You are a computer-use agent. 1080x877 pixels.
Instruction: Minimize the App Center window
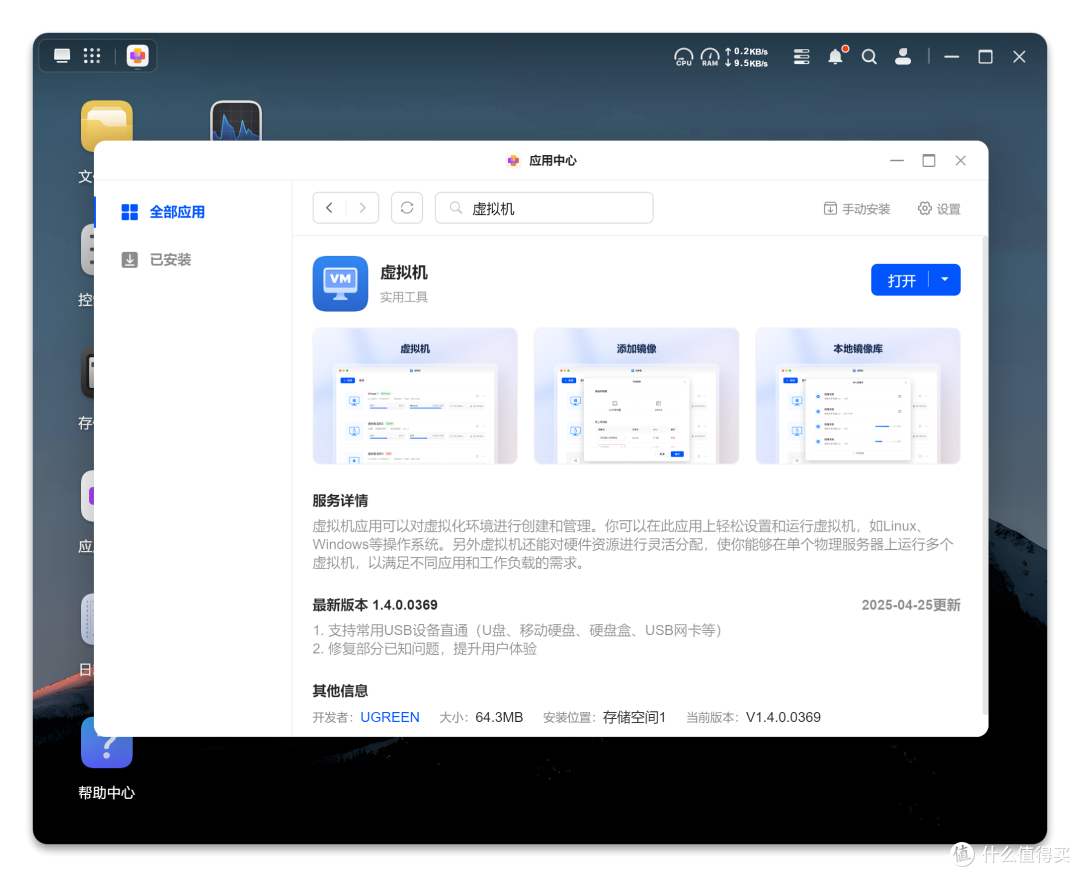[x=897, y=161]
